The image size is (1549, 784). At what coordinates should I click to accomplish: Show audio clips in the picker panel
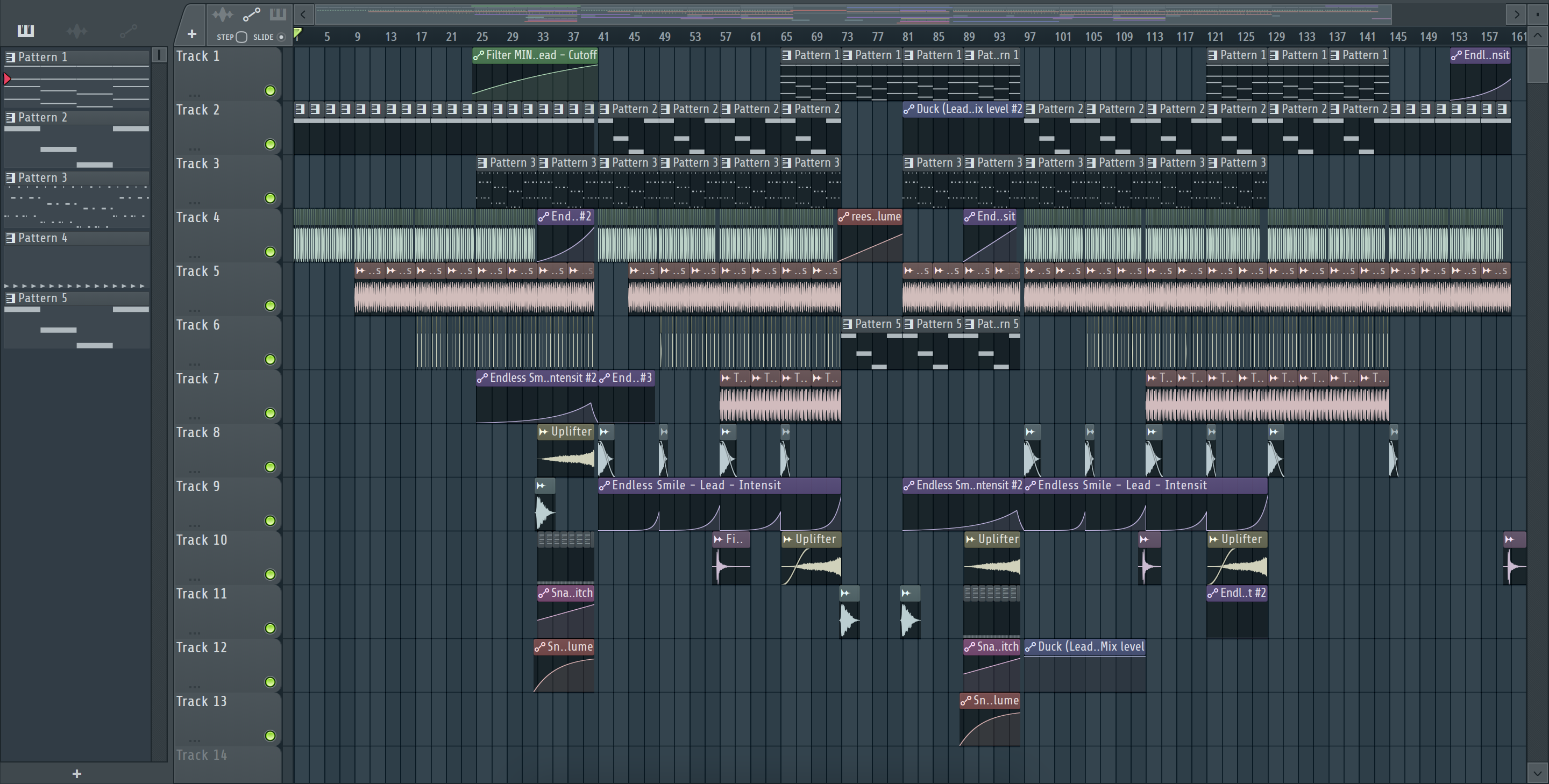[77, 31]
